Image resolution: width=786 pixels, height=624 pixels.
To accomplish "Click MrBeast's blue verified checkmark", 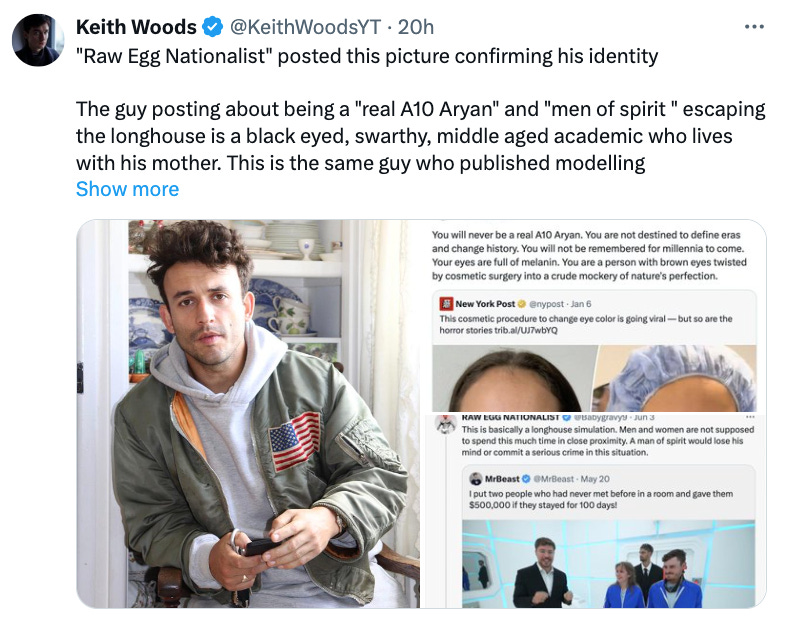I will [x=526, y=479].
